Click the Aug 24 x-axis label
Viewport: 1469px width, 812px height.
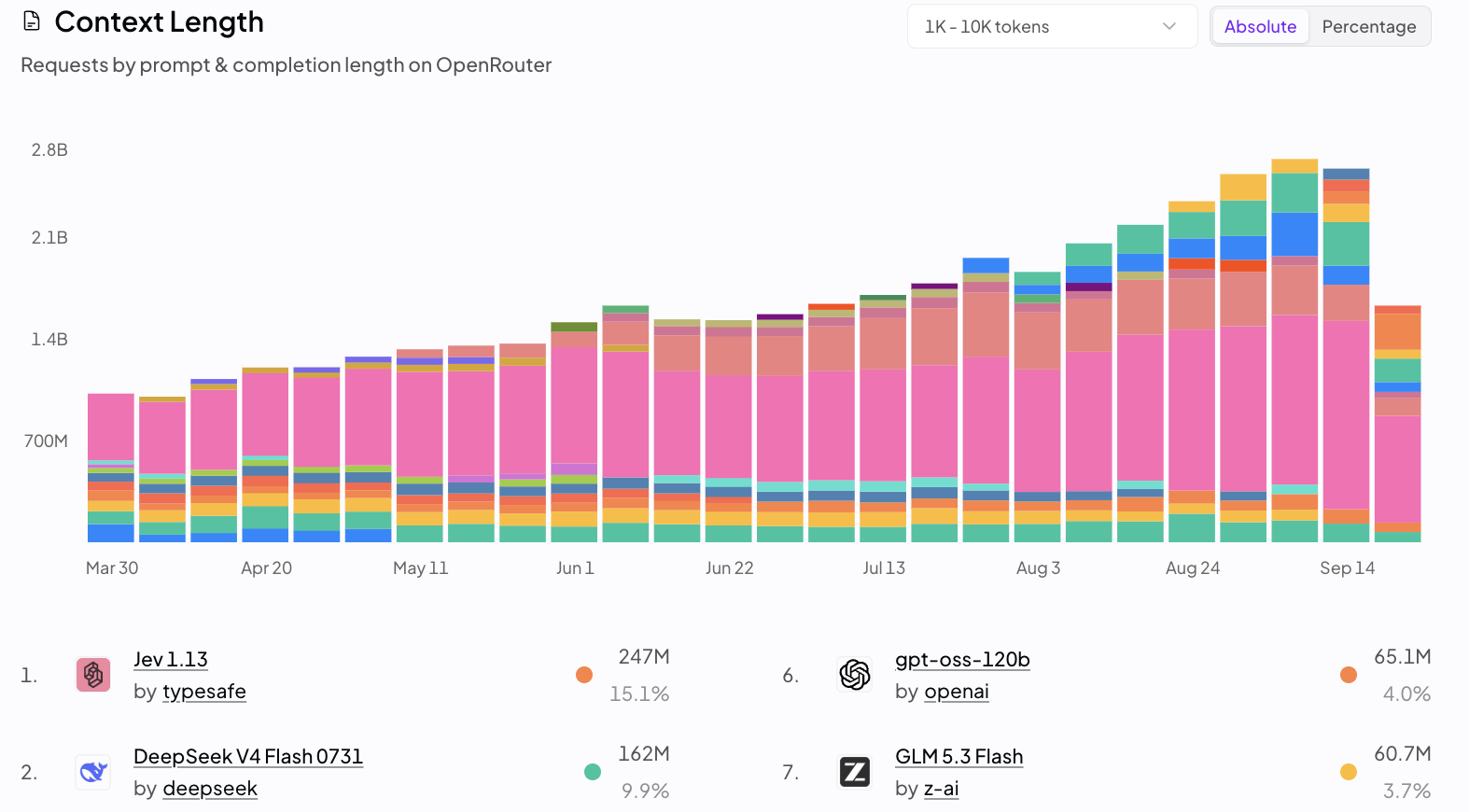click(1192, 567)
